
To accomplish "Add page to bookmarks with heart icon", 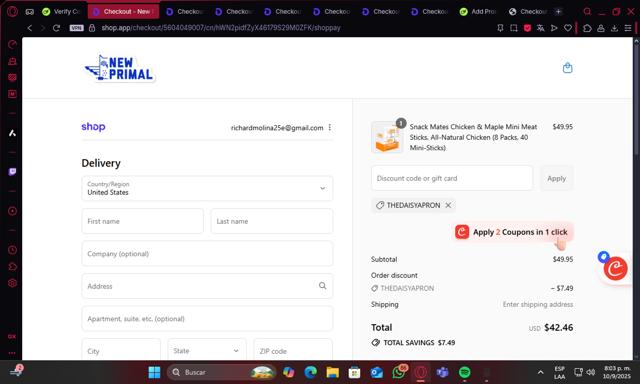I will 568,28.
